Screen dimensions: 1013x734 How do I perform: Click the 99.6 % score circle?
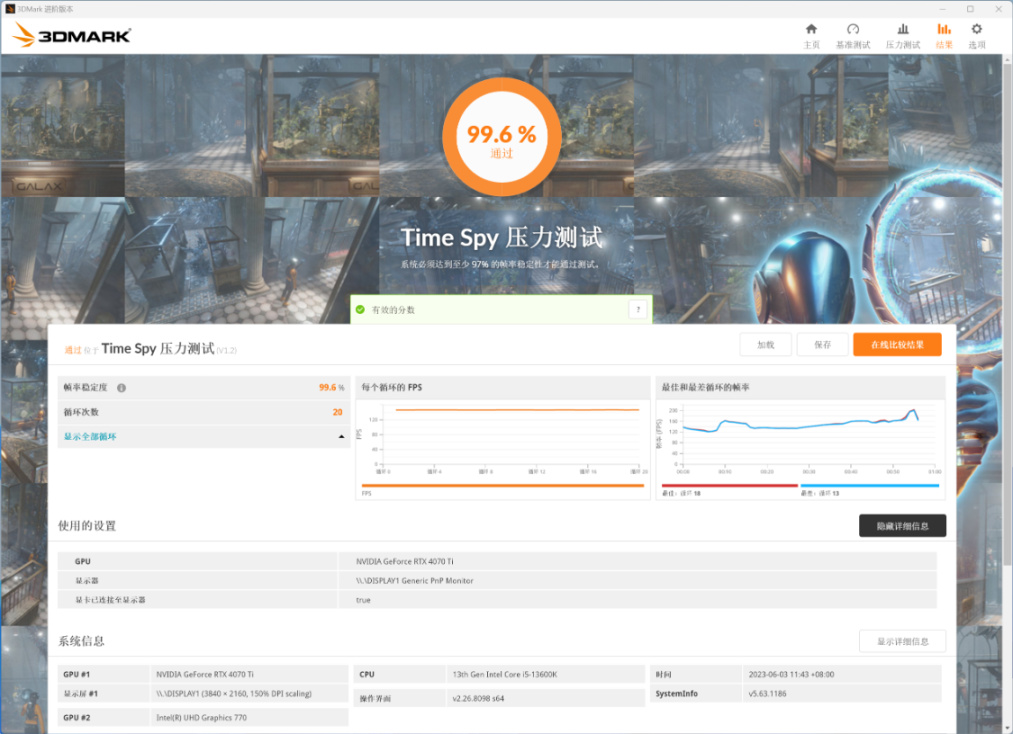(502, 136)
